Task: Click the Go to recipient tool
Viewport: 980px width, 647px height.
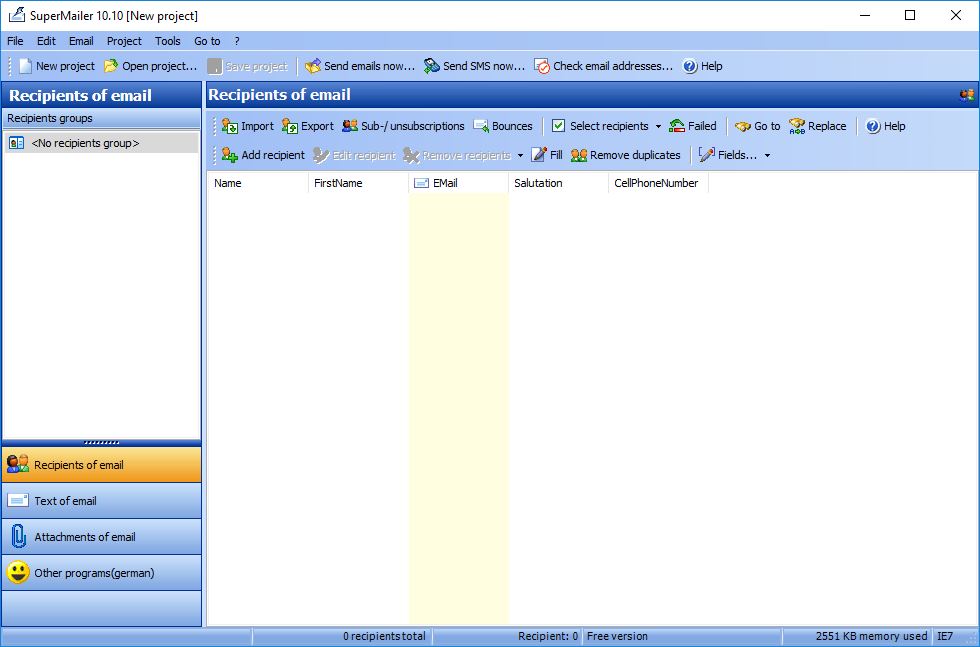Action: tap(758, 126)
